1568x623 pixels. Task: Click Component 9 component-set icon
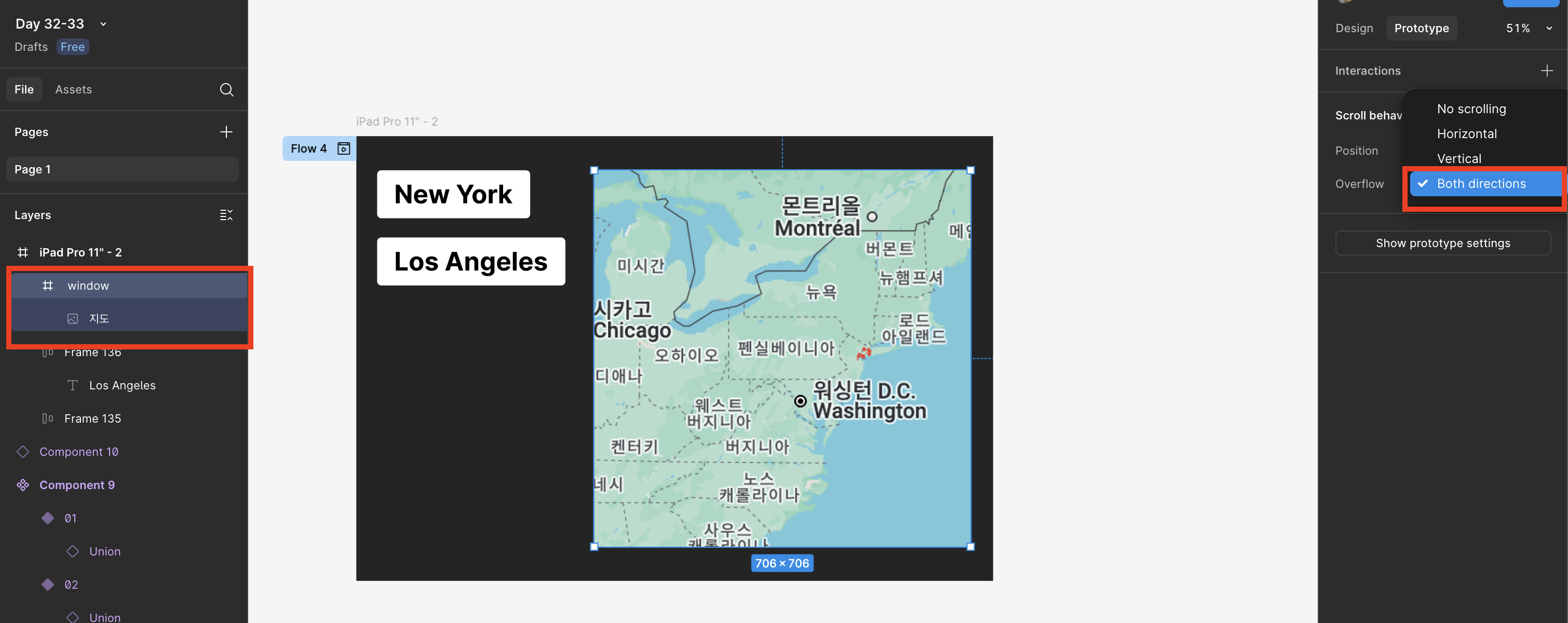22,485
